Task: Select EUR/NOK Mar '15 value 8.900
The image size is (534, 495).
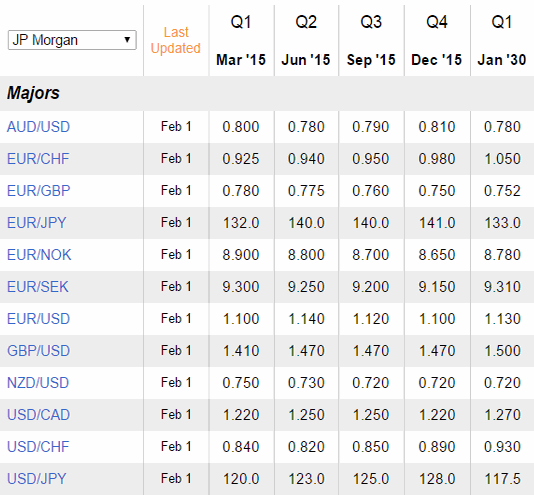Action: [x=241, y=255]
